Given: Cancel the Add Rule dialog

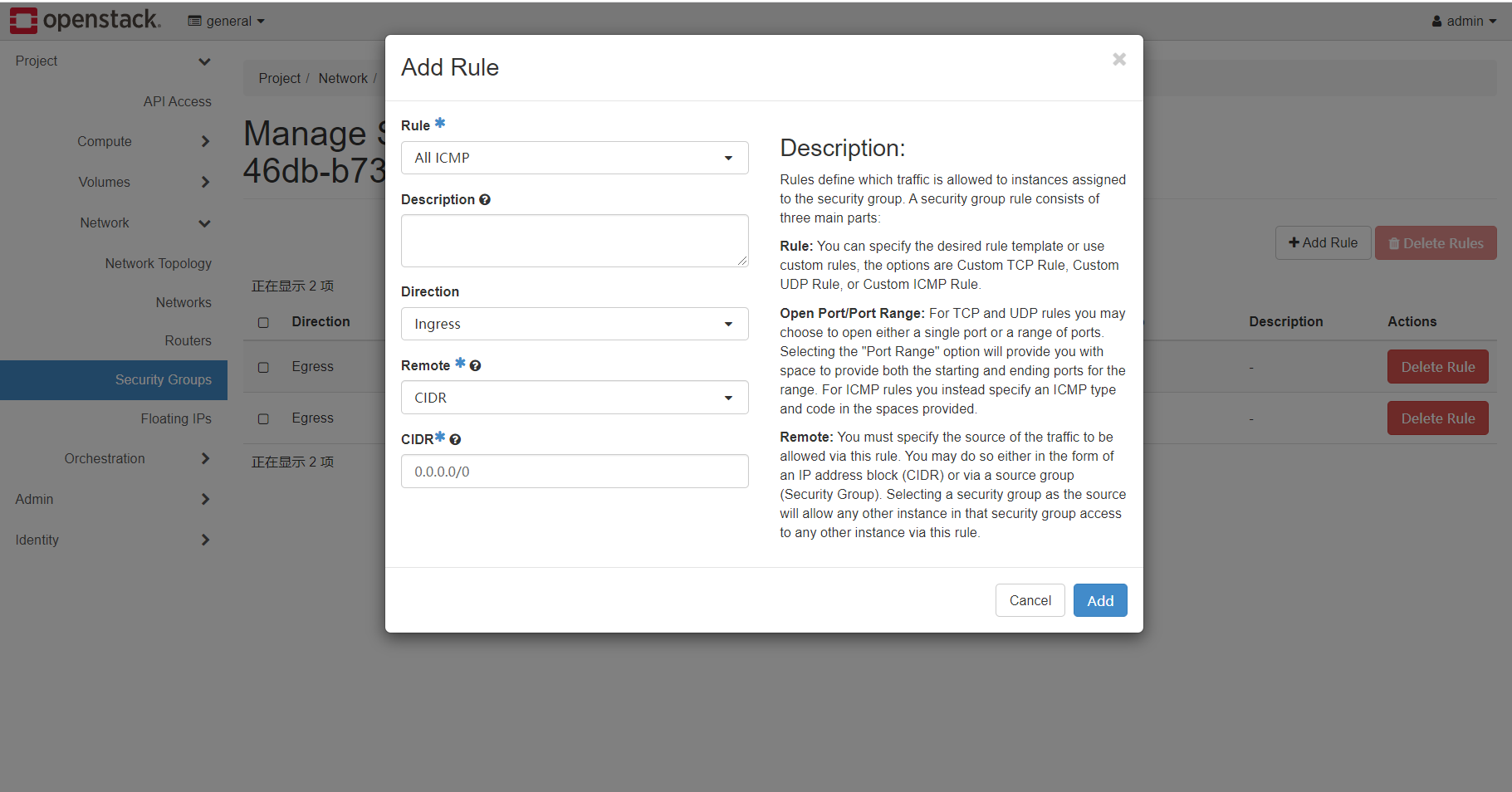Looking at the screenshot, I should tap(1030, 600).
